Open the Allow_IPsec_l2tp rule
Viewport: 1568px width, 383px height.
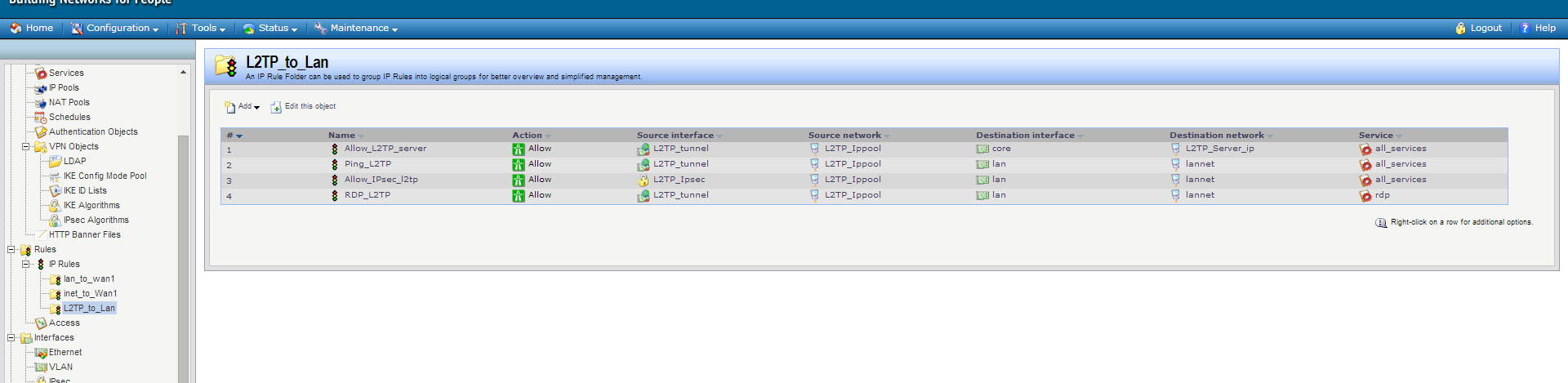[x=381, y=180]
